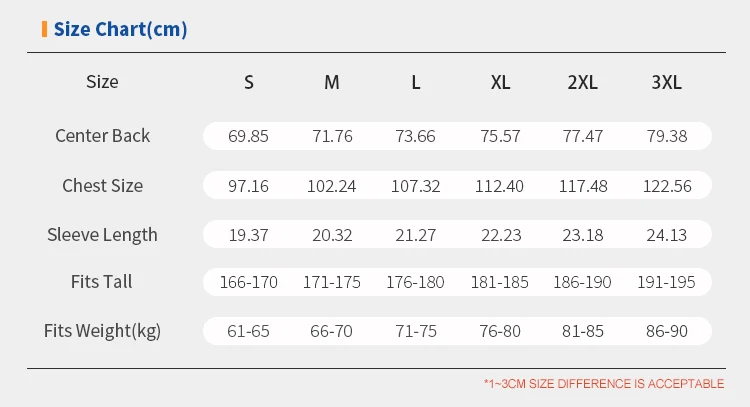
Task: Click the Fits Tall row label
Action: 102,282
